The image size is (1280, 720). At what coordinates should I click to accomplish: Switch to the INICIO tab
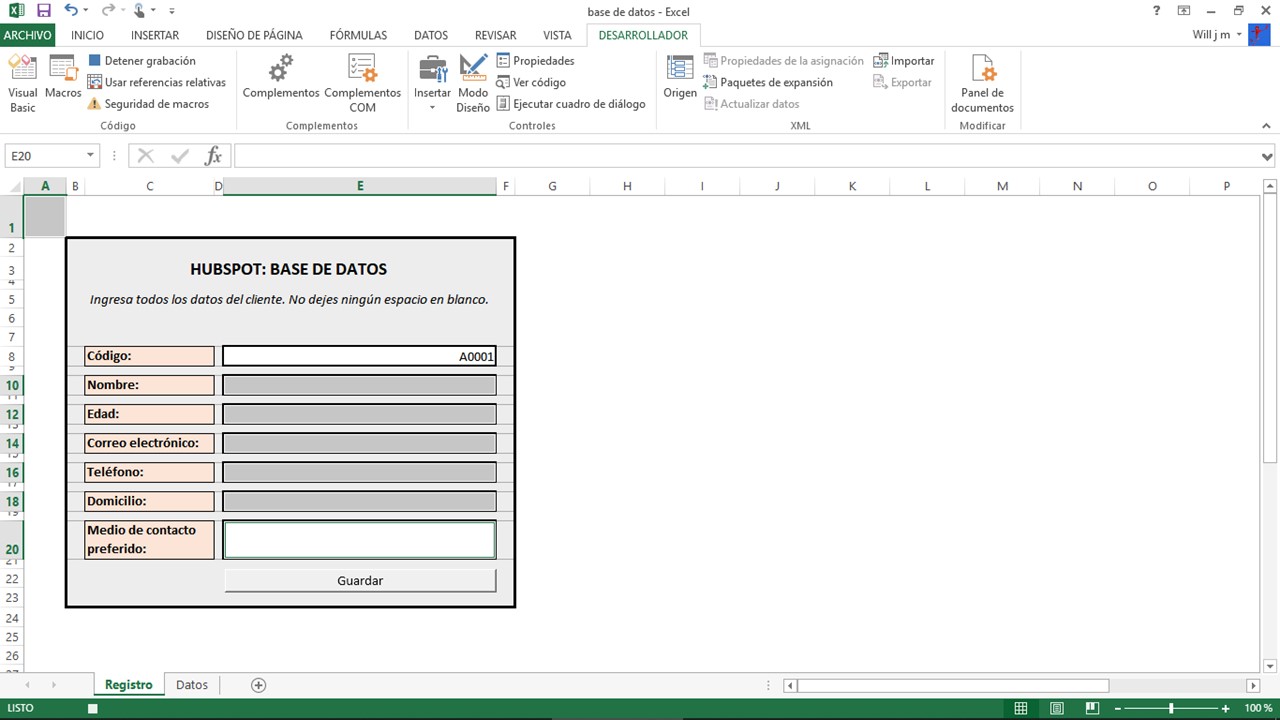pos(87,35)
